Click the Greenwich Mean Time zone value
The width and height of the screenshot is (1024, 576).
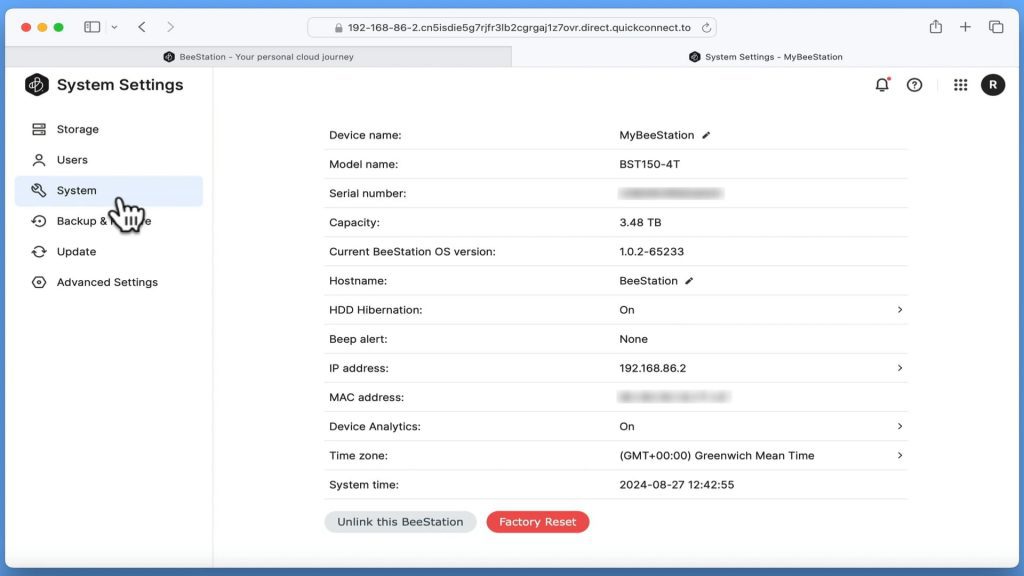716,456
